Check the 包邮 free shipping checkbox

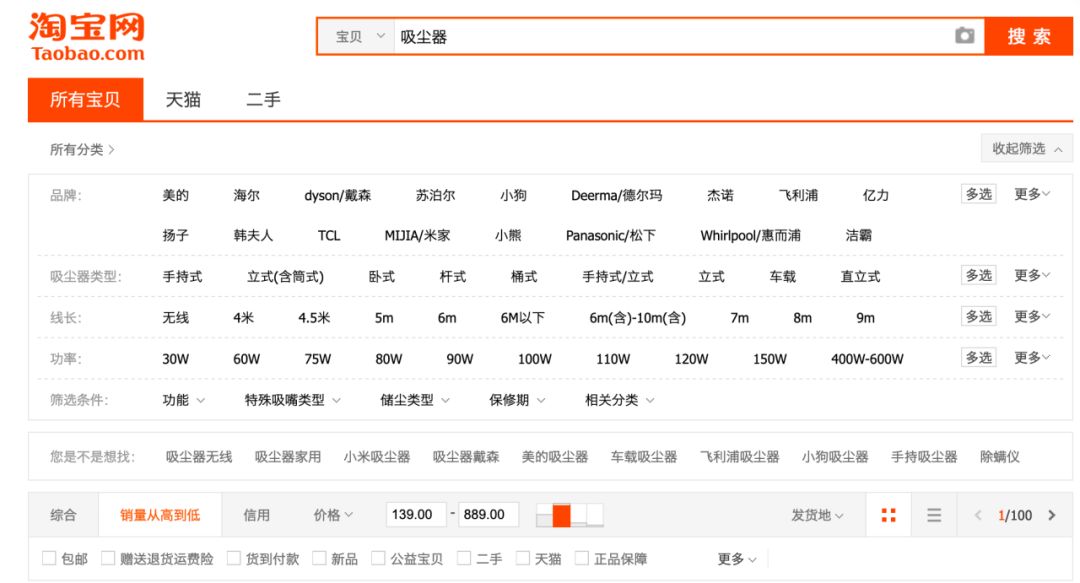pyautogui.click(x=49, y=558)
